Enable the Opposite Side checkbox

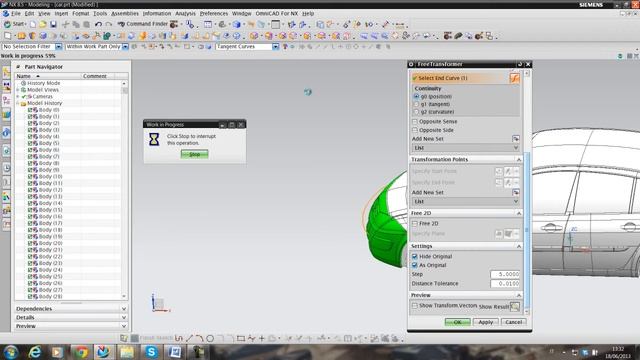pos(415,130)
